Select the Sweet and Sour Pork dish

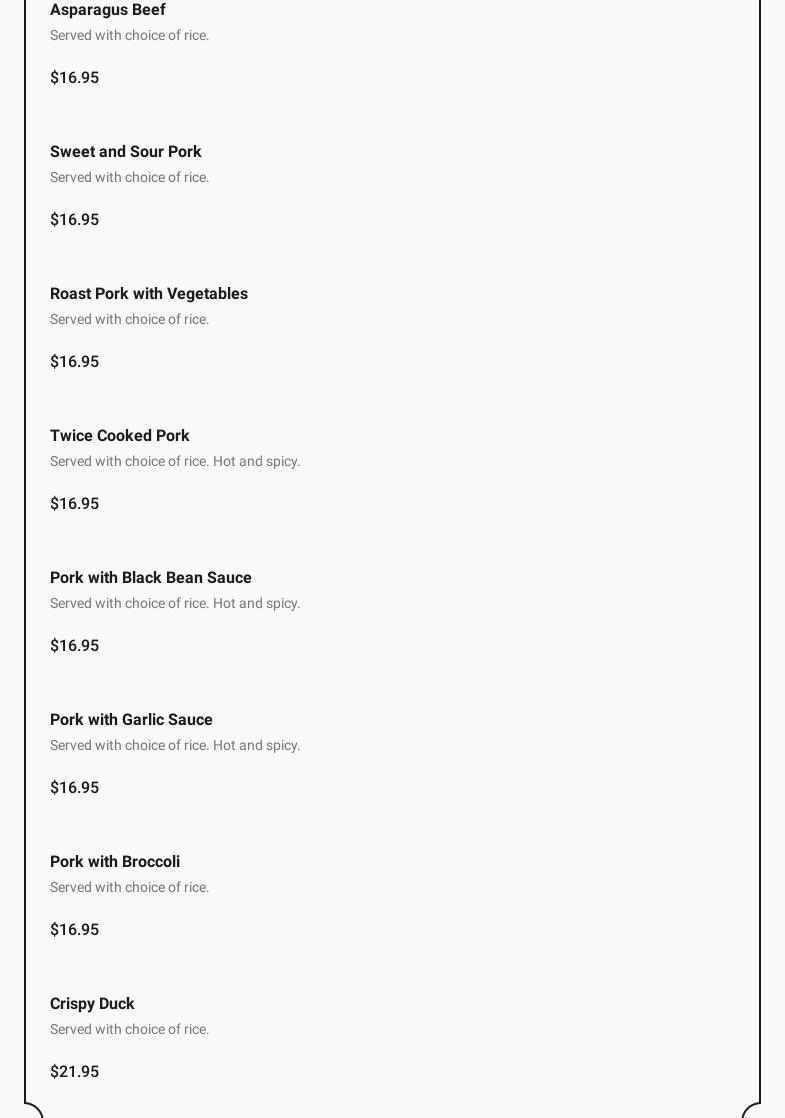(126, 152)
